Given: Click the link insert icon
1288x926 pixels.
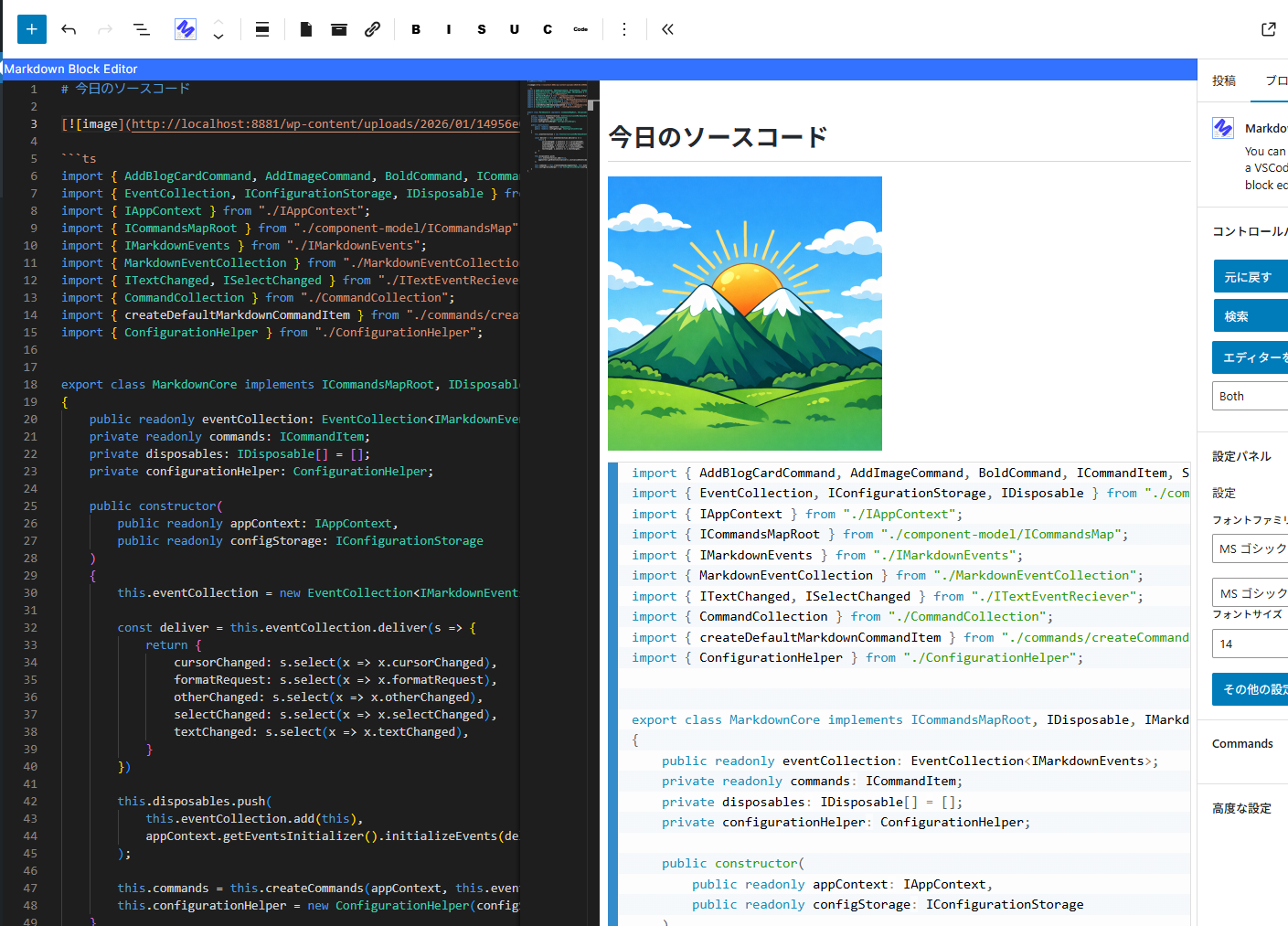Looking at the screenshot, I should coord(372,29).
